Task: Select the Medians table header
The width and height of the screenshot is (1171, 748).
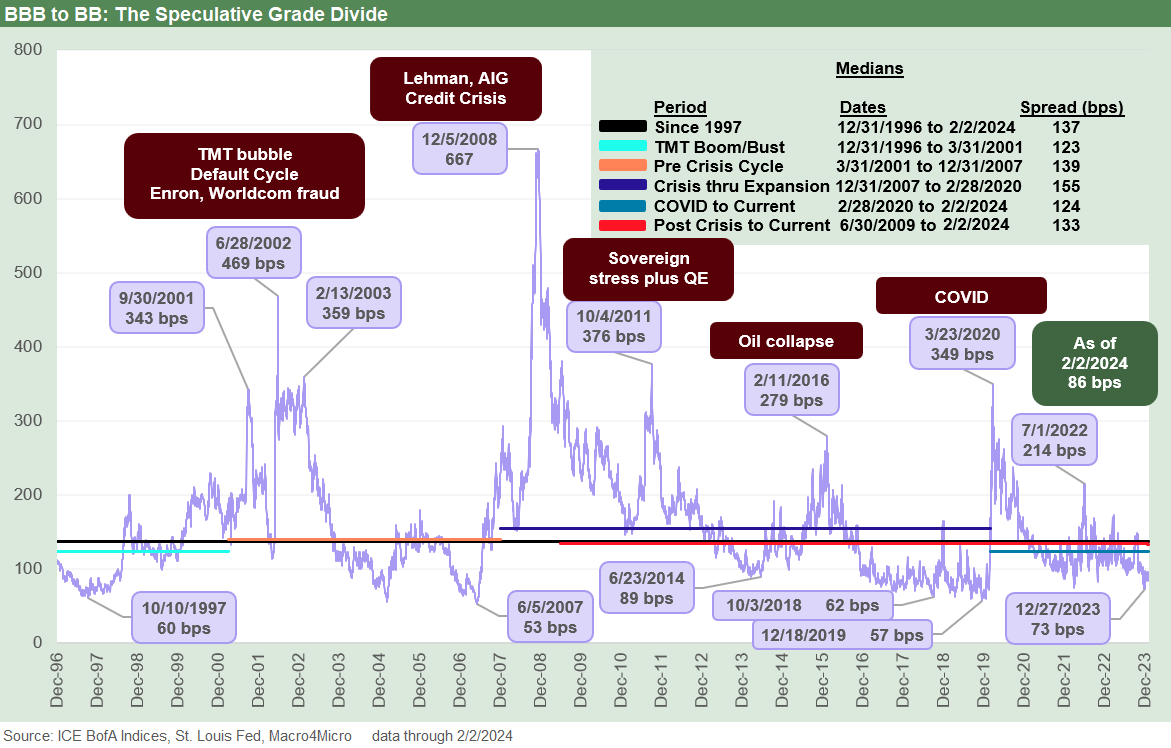Action: click(x=869, y=68)
